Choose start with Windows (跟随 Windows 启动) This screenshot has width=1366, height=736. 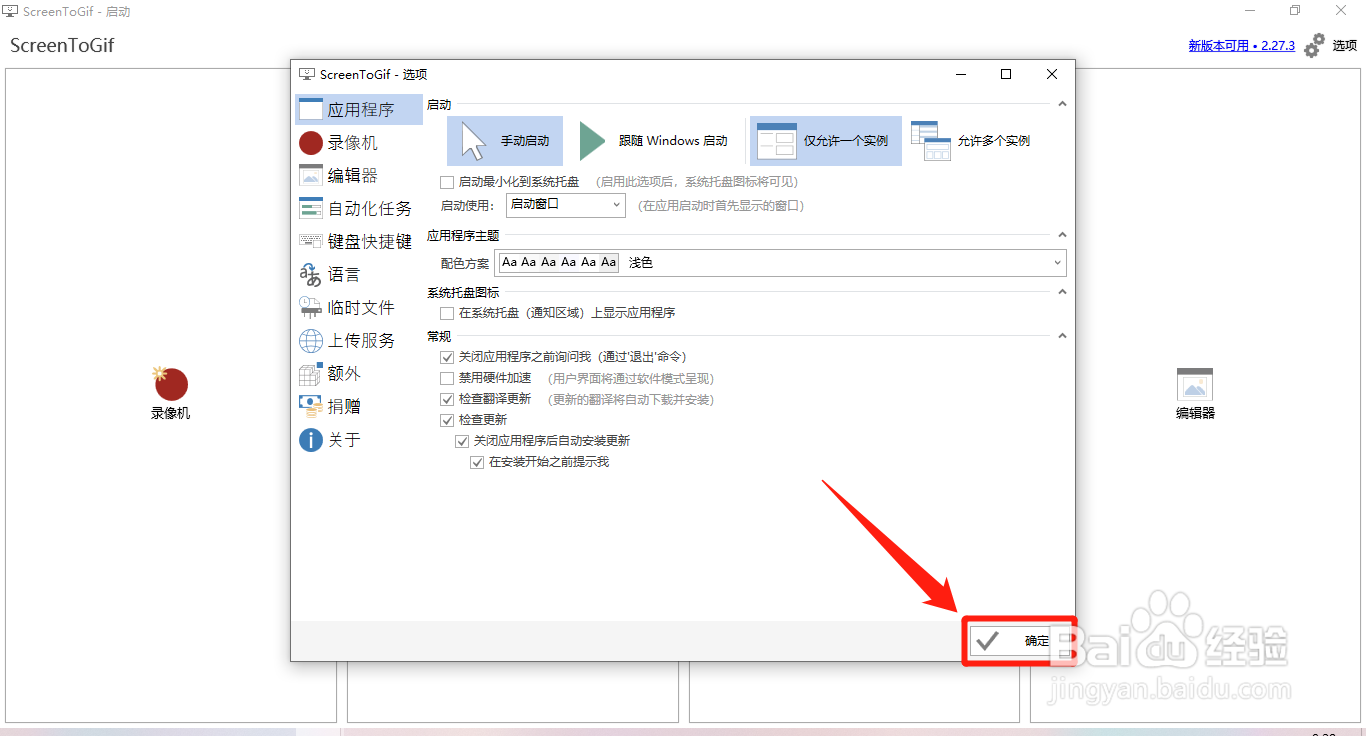tap(656, 141)
